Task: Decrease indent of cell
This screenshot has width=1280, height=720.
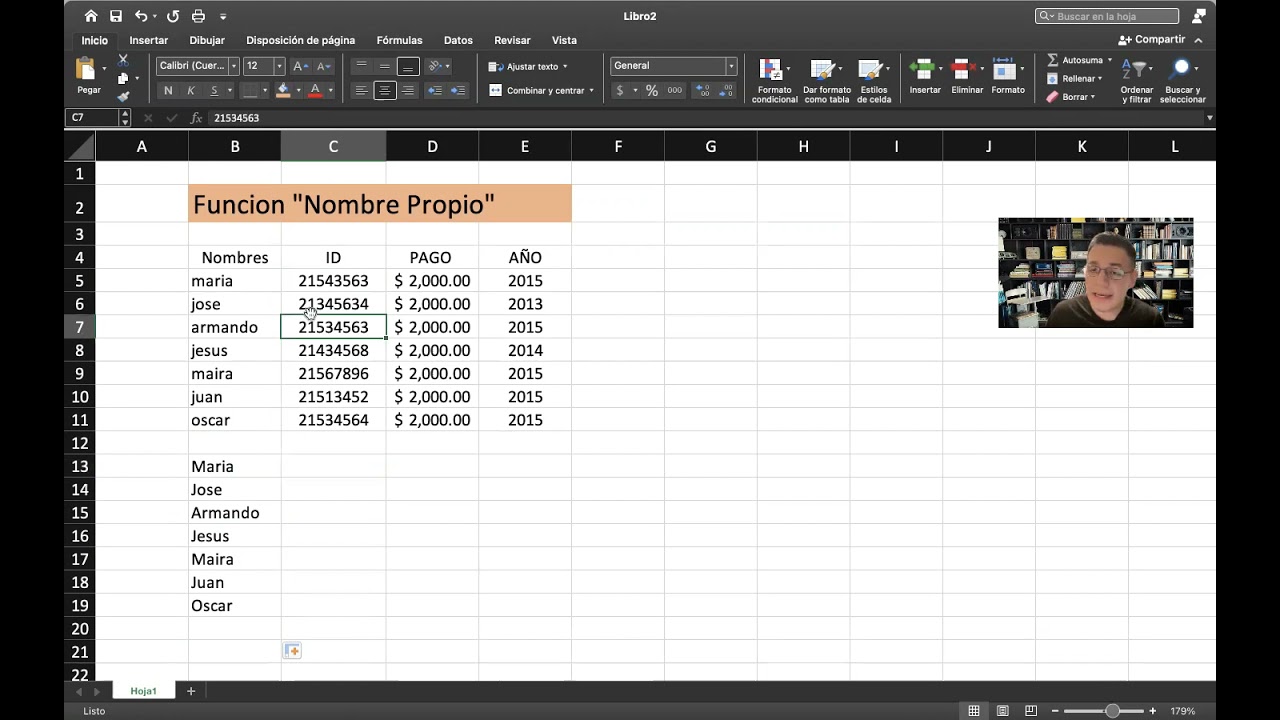Action: (435, 90)
